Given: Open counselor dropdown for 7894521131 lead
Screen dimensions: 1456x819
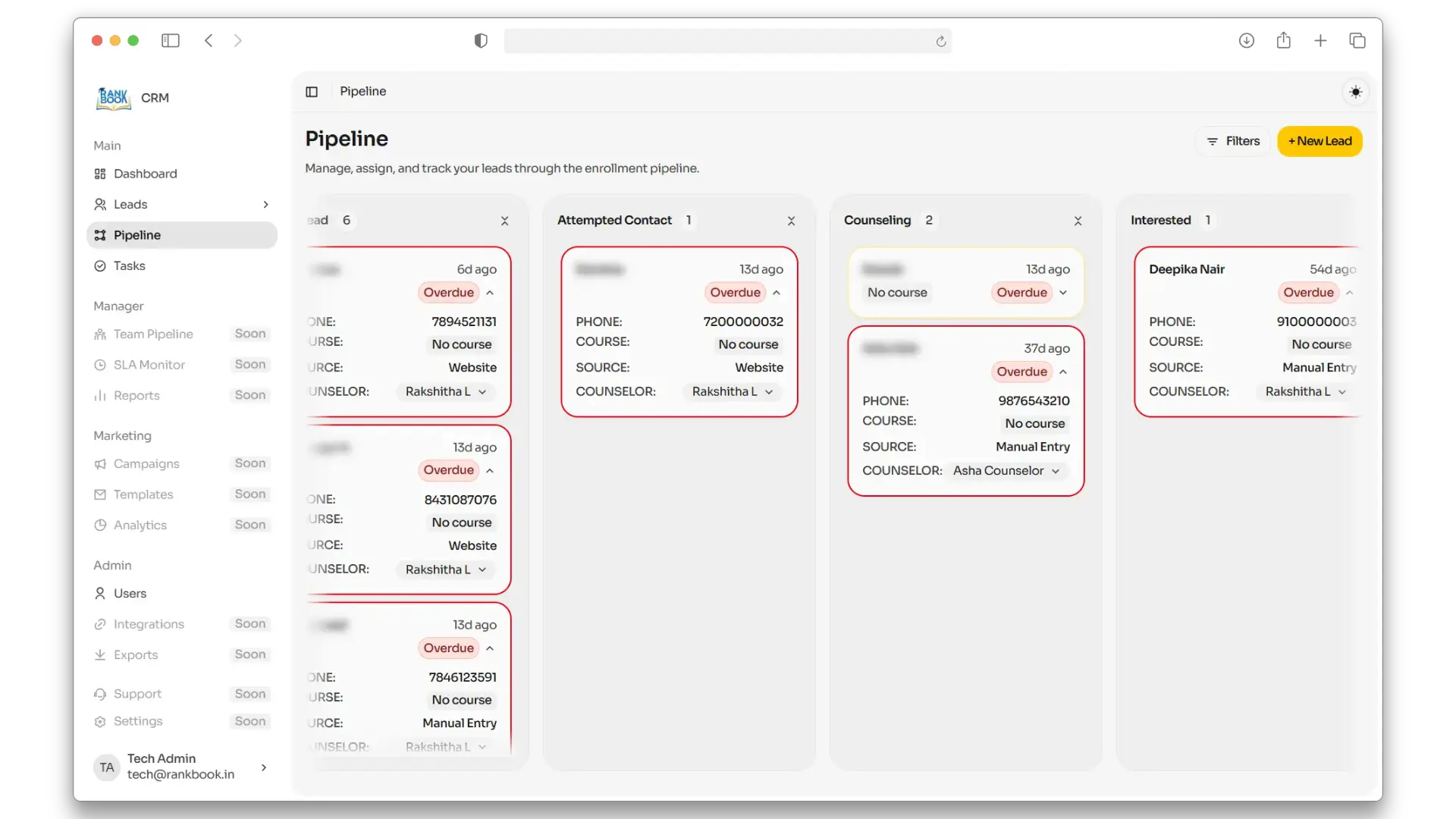Looking at the screenshot, I should [446, 392].
